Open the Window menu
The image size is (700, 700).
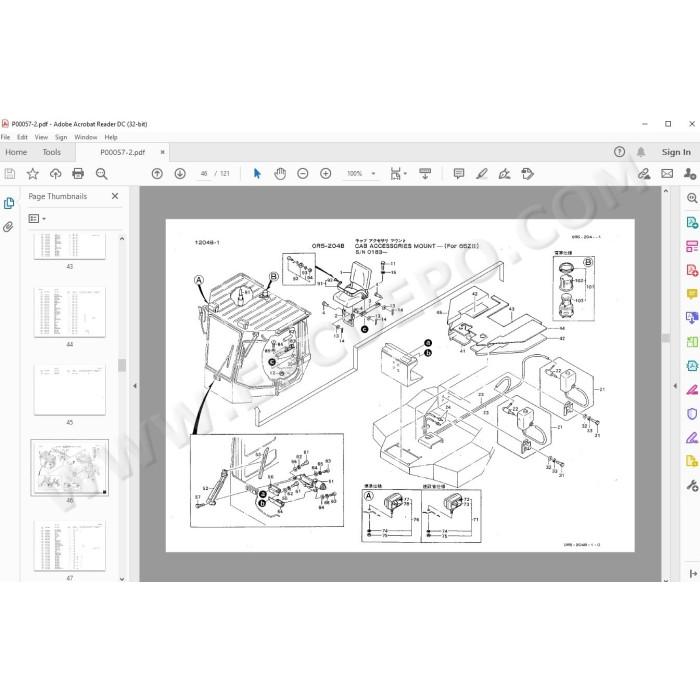point(86,137)
